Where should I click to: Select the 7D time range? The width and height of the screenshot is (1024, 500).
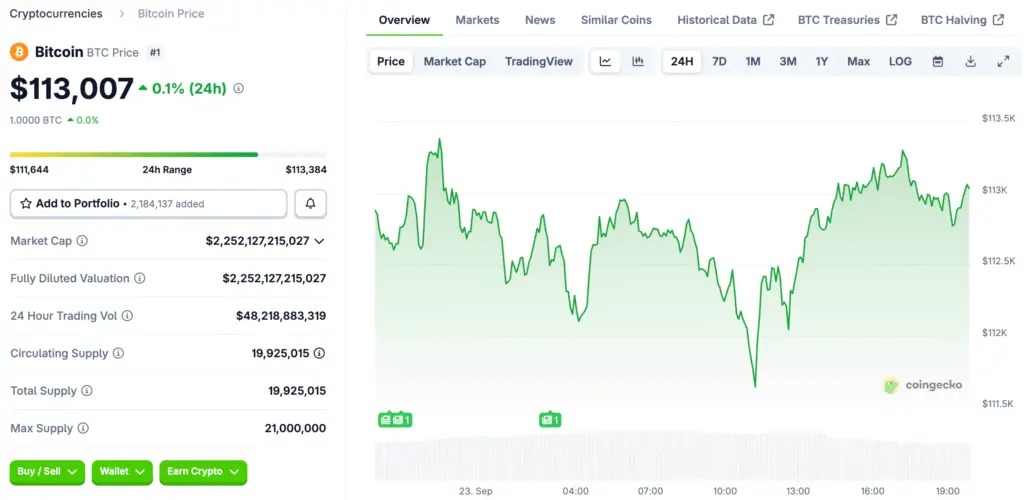(x=719, y=61)
